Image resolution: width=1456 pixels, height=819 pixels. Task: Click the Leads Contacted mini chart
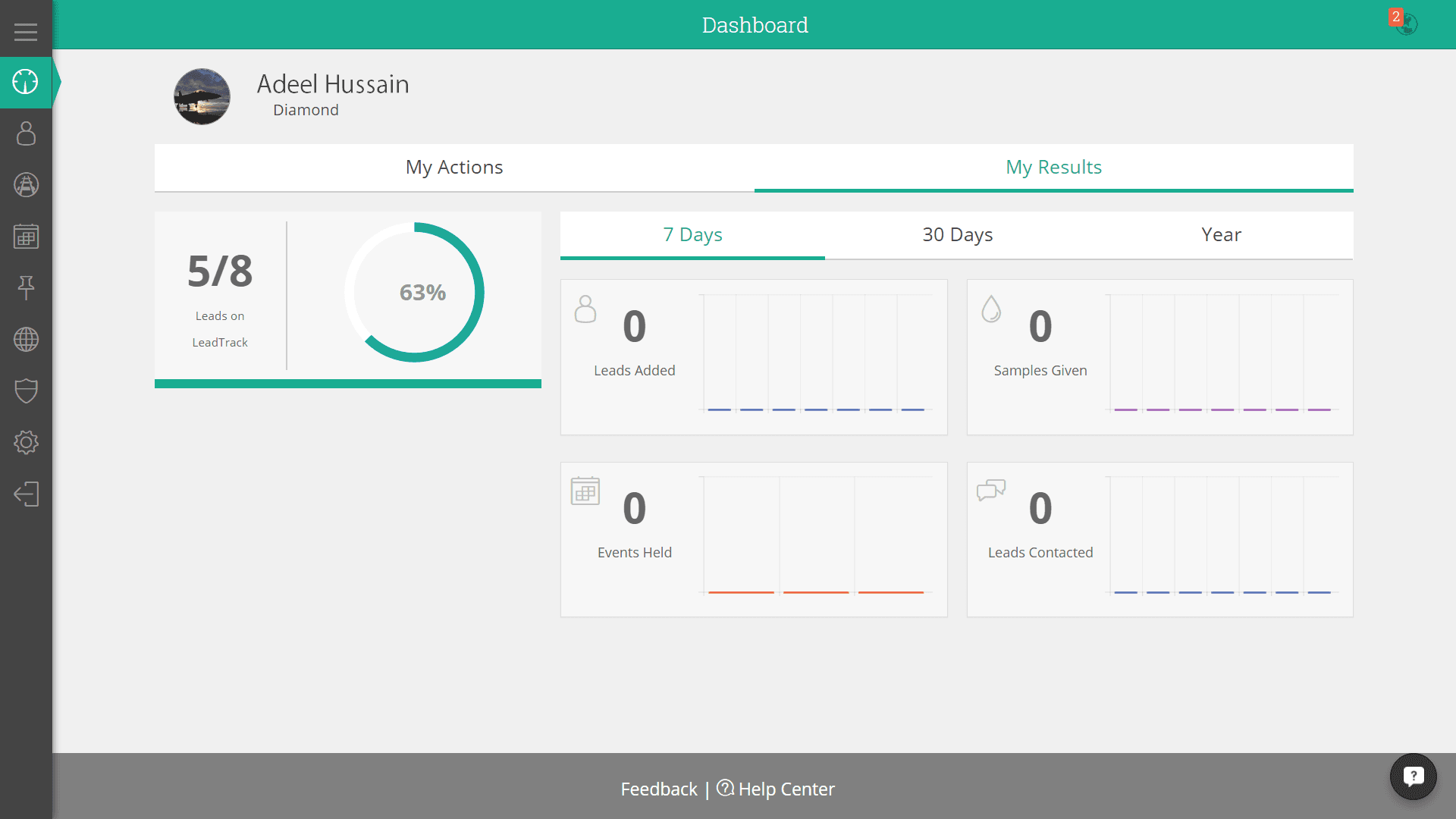tap(1222, 535)
